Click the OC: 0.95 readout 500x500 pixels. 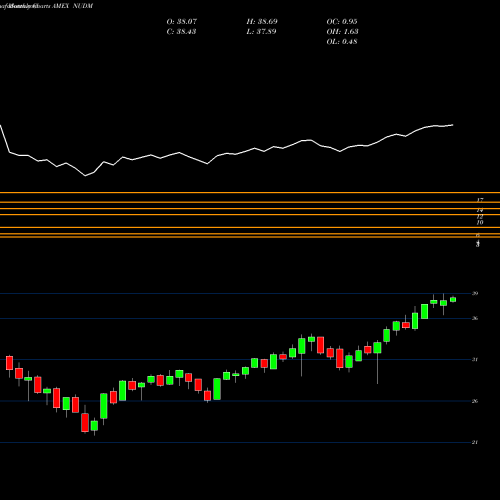pos(342,22)
